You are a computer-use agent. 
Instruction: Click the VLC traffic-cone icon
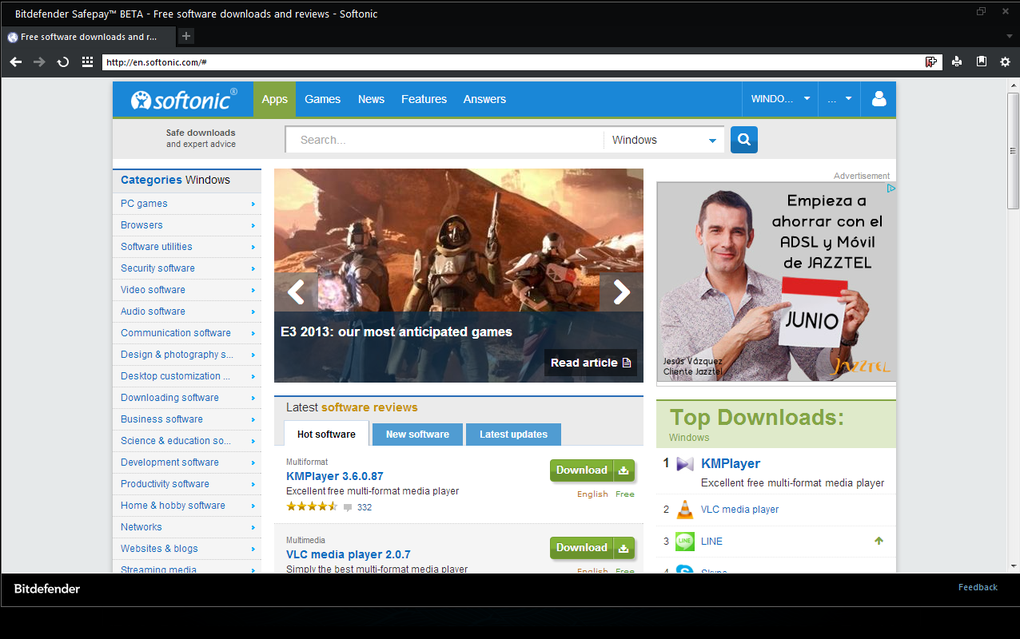684,509
